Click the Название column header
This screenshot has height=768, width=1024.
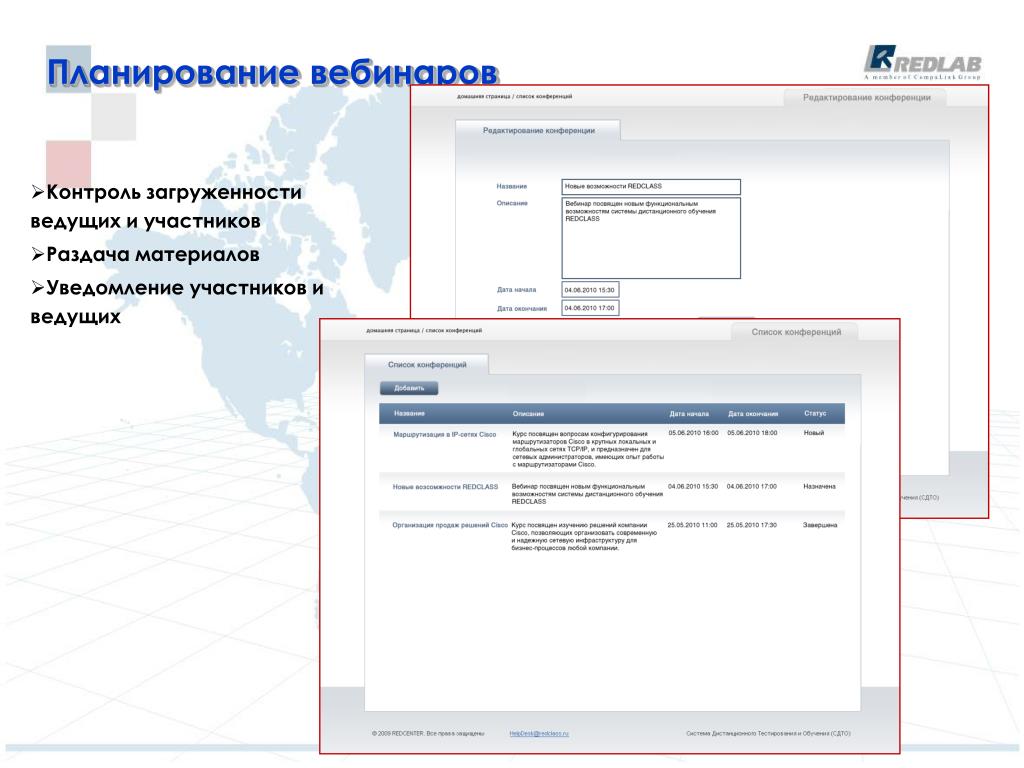pyautogui.click(x=409, y=413)
